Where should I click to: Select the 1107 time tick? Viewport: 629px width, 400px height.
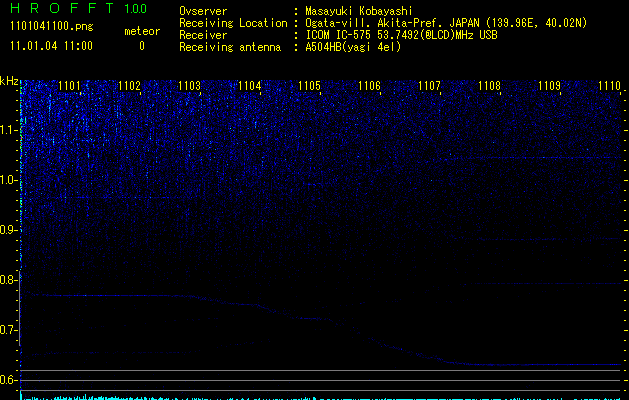[x=429, y=87]
